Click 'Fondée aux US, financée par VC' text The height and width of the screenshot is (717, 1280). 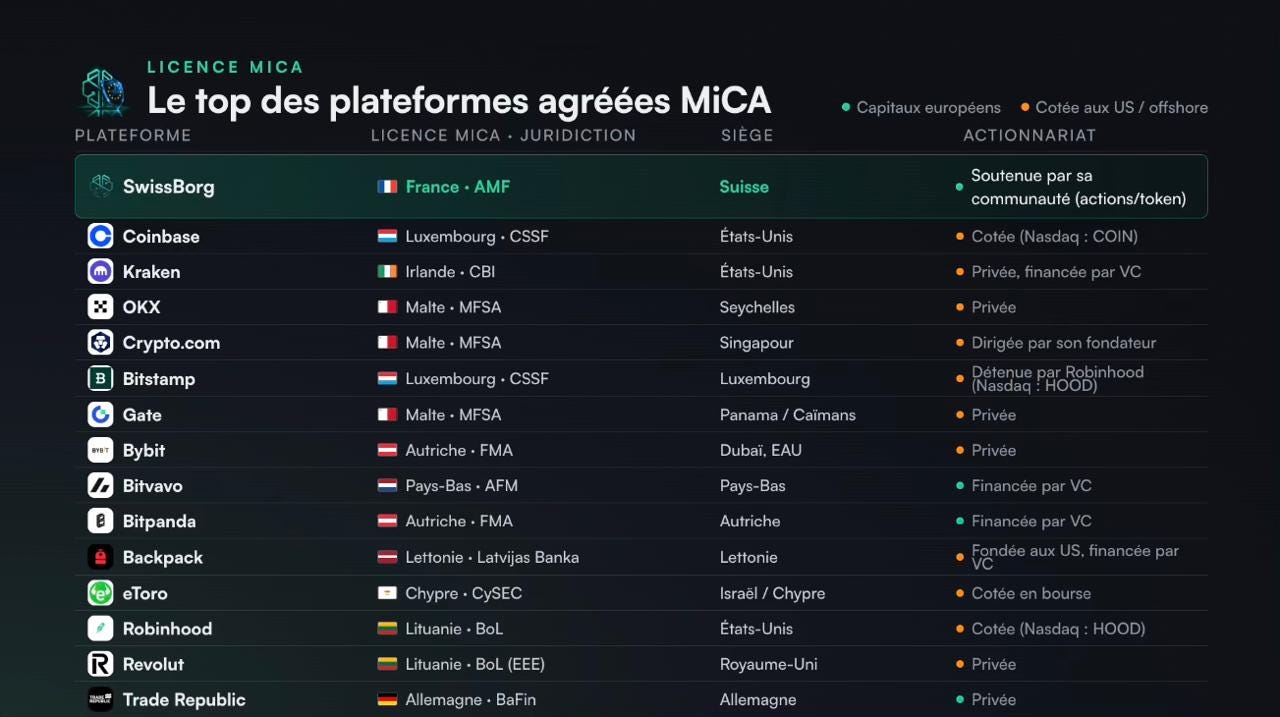tap(1075, 557)
